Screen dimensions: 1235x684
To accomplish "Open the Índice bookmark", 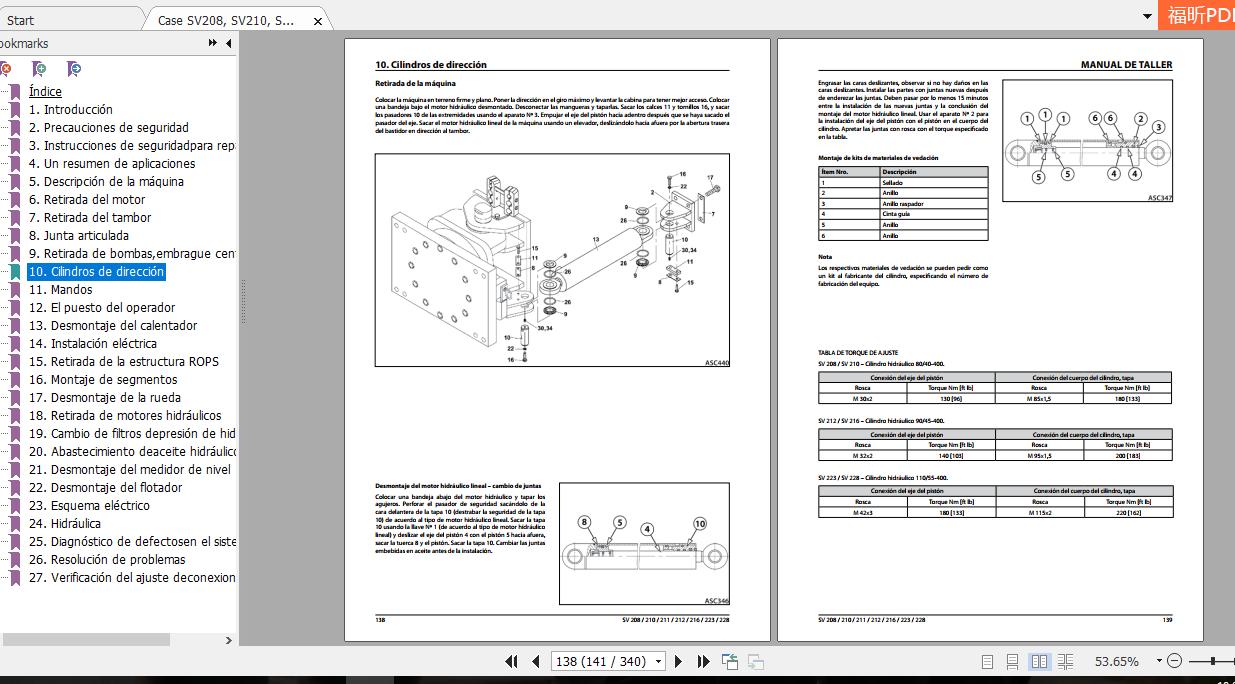I will [x=45, y=91].
